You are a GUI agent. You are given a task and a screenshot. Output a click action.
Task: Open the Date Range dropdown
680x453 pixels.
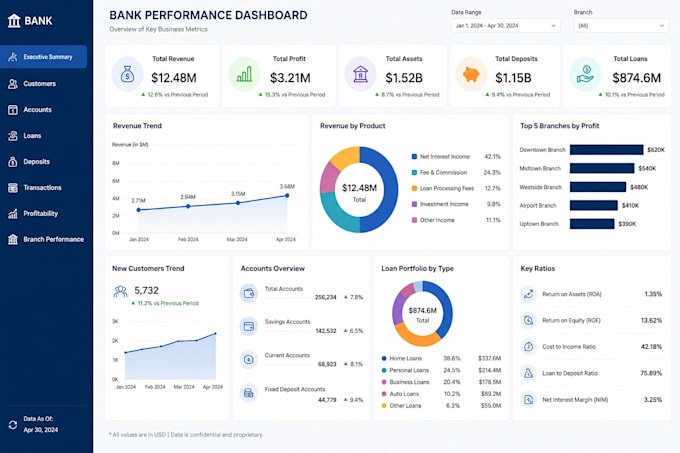pos(505,26)
